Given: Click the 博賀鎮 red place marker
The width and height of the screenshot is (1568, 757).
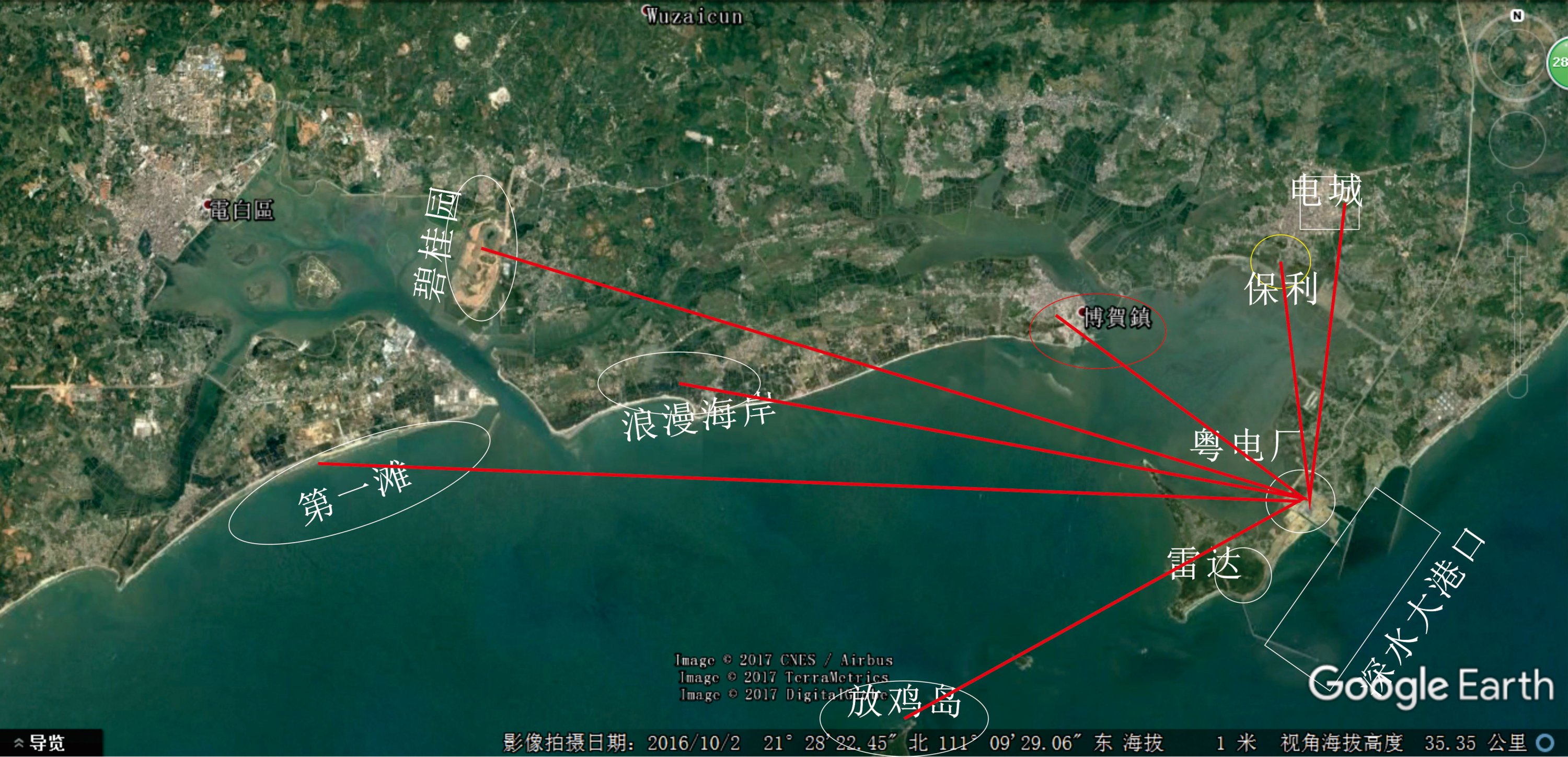Looking at the screenshot, I should [x=1081, y=312].
